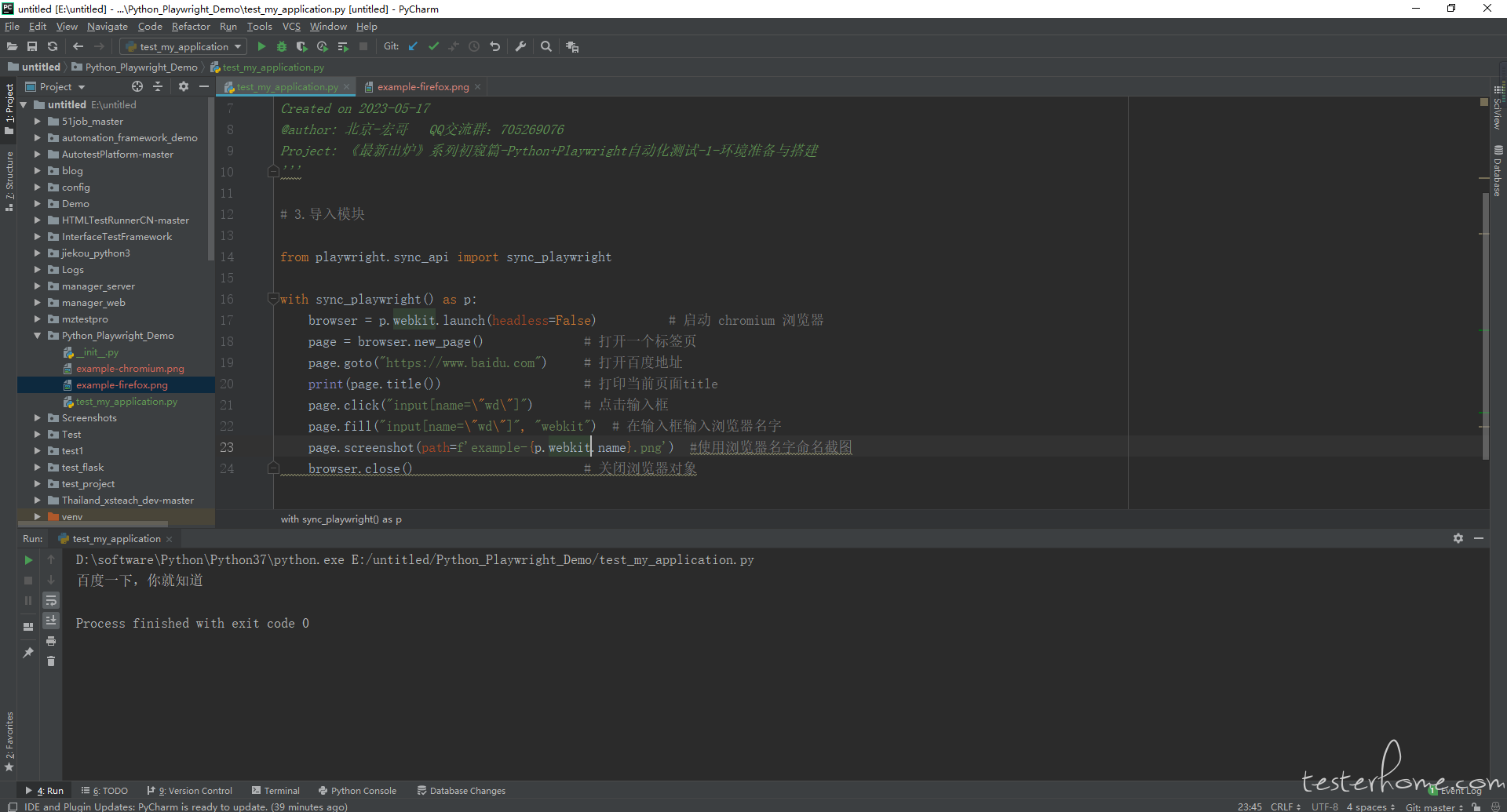Open the Database Changes tab

461,791
